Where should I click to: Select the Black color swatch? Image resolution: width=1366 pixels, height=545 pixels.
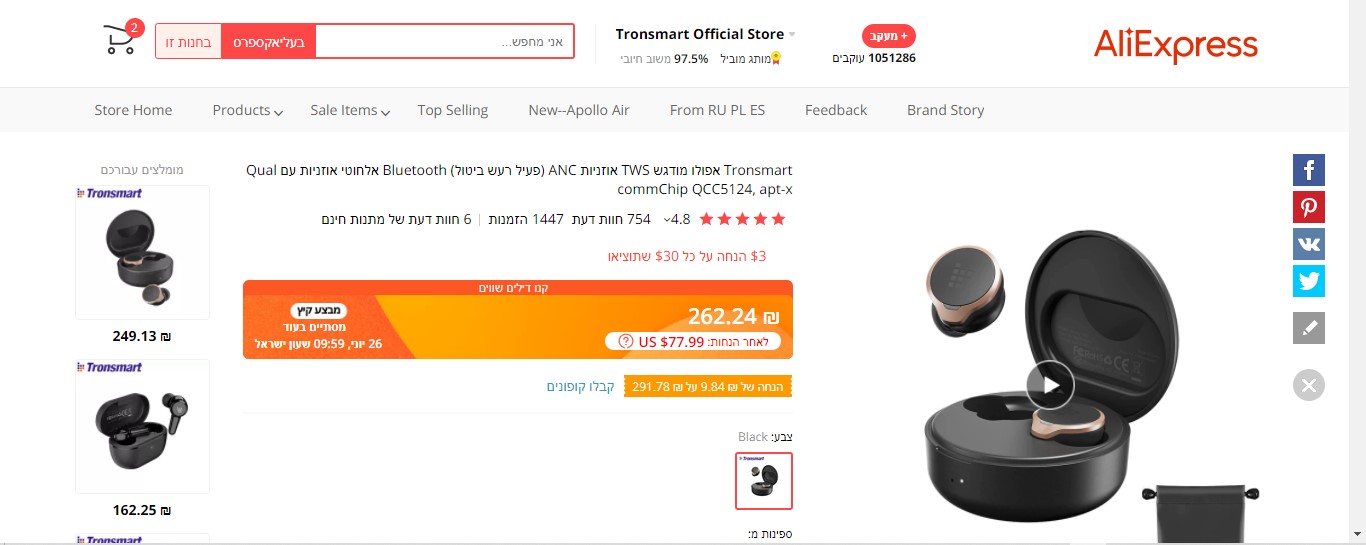[764, 480]
